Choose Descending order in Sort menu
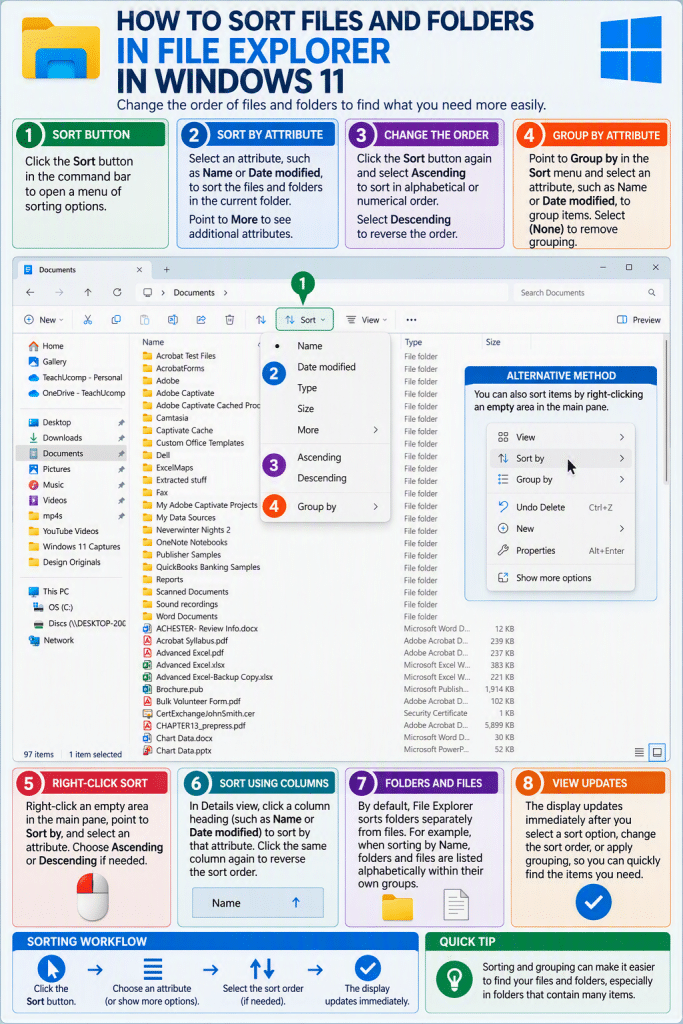Screen dimensions: 683x1024 325,479
